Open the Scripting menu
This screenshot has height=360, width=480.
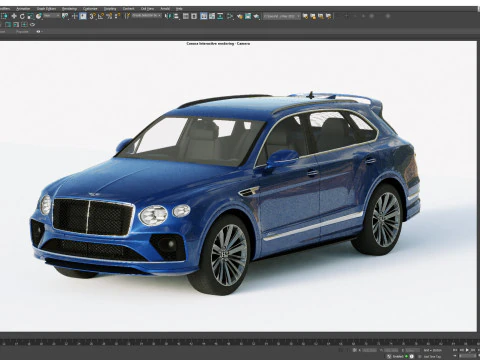(110, 9)
